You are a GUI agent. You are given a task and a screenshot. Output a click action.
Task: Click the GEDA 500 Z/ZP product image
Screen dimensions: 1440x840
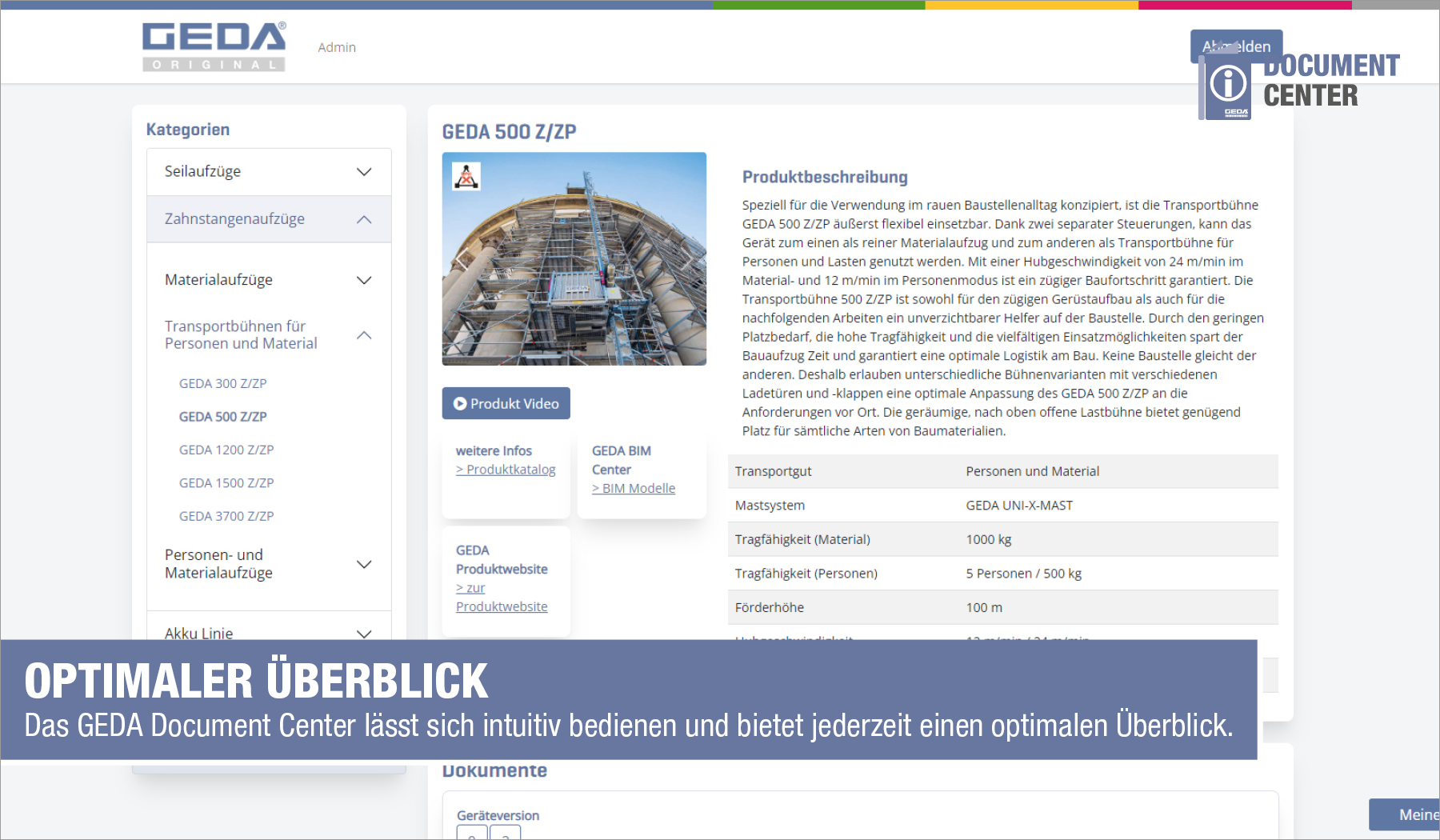574,258
